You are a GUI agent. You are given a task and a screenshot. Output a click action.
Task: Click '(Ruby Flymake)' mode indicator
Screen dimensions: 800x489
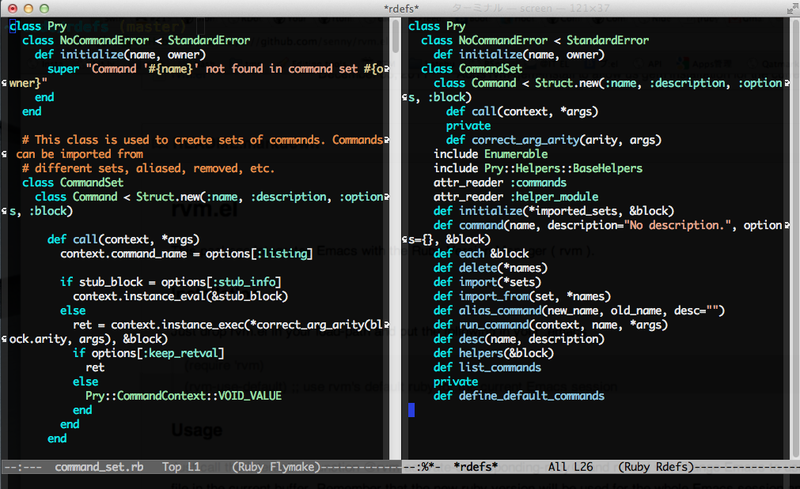[x=276, y=467]
